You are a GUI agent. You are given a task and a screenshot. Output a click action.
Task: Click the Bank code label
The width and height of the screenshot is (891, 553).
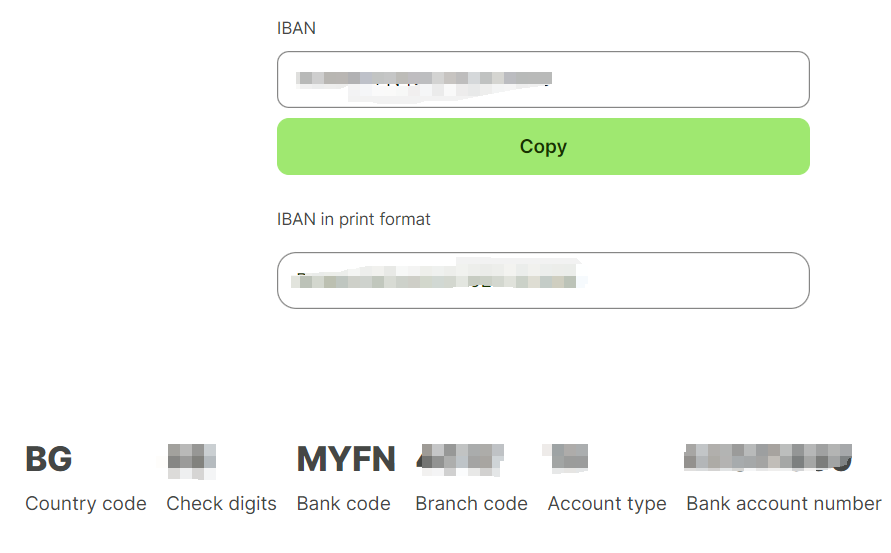pos(343,503)
